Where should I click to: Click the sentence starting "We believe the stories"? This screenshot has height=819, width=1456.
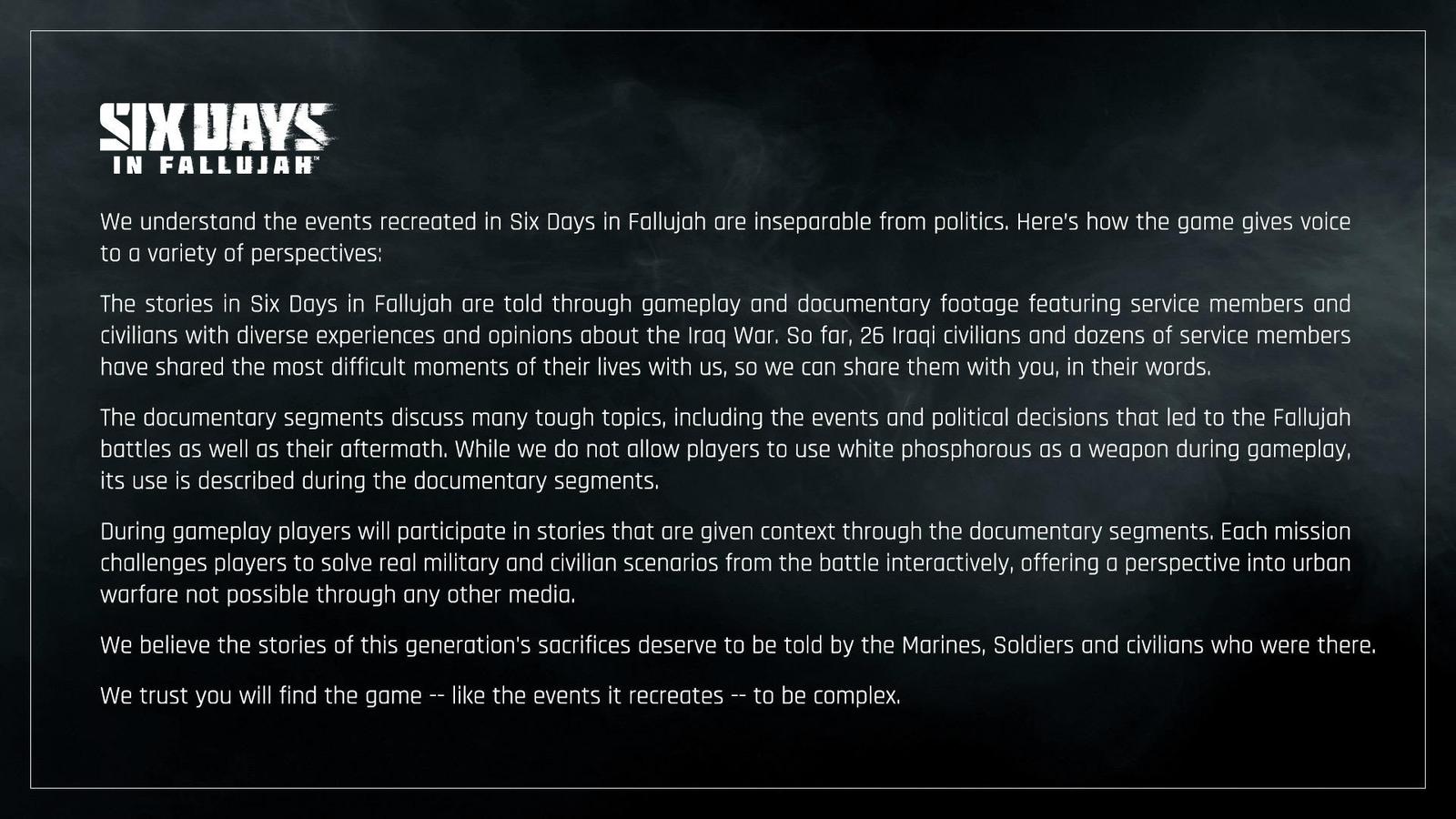[x=737, y=645]
